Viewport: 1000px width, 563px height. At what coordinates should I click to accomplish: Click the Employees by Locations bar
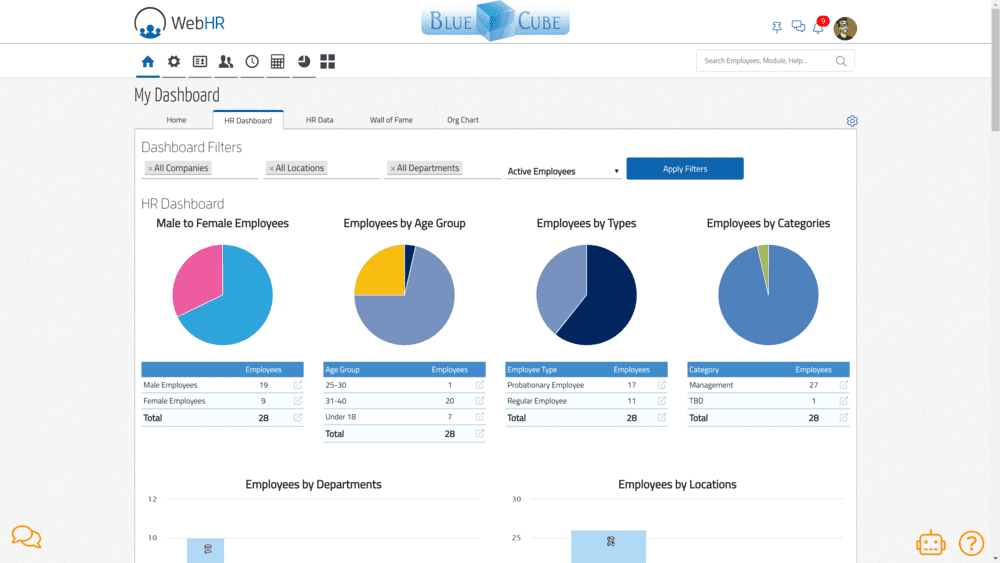coord(608,546)
